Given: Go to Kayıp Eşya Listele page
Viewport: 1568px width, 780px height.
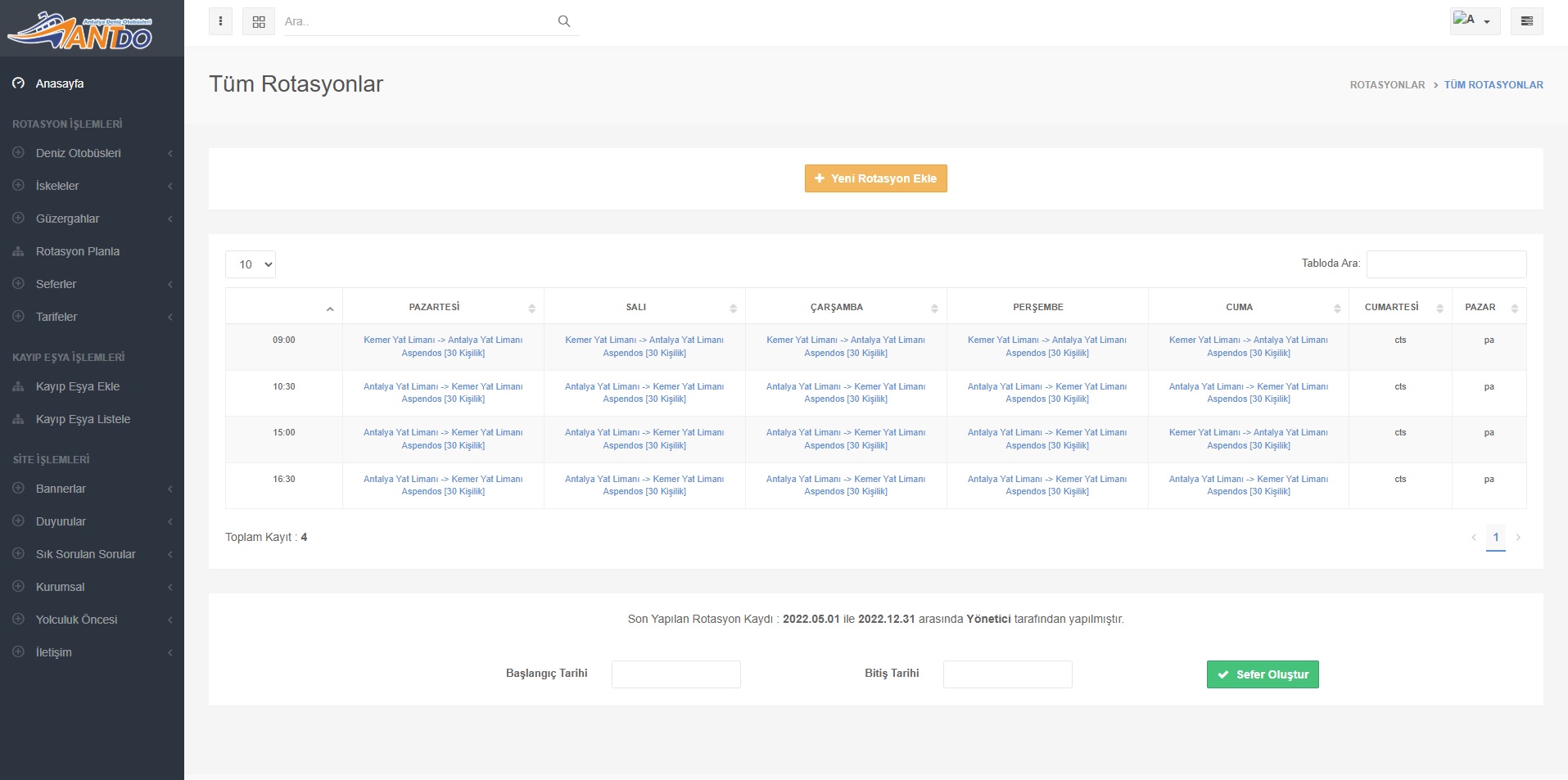Looking at the screenshot, I should pyautogui.click(x=83, y=419).
